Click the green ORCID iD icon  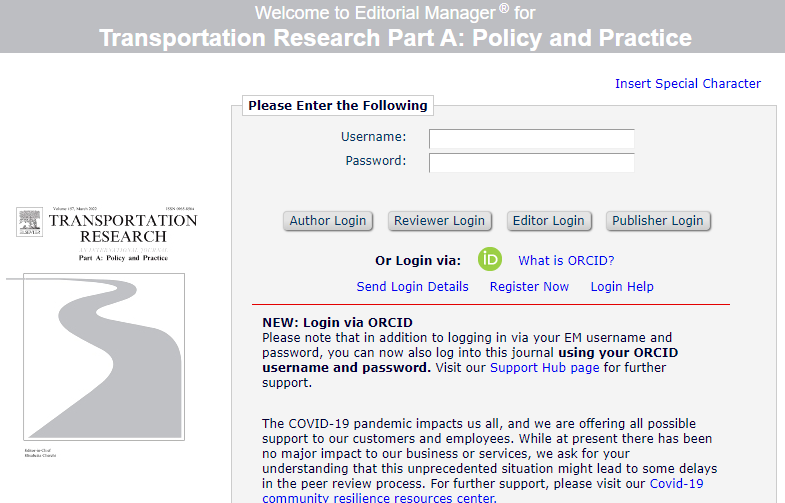489,260
